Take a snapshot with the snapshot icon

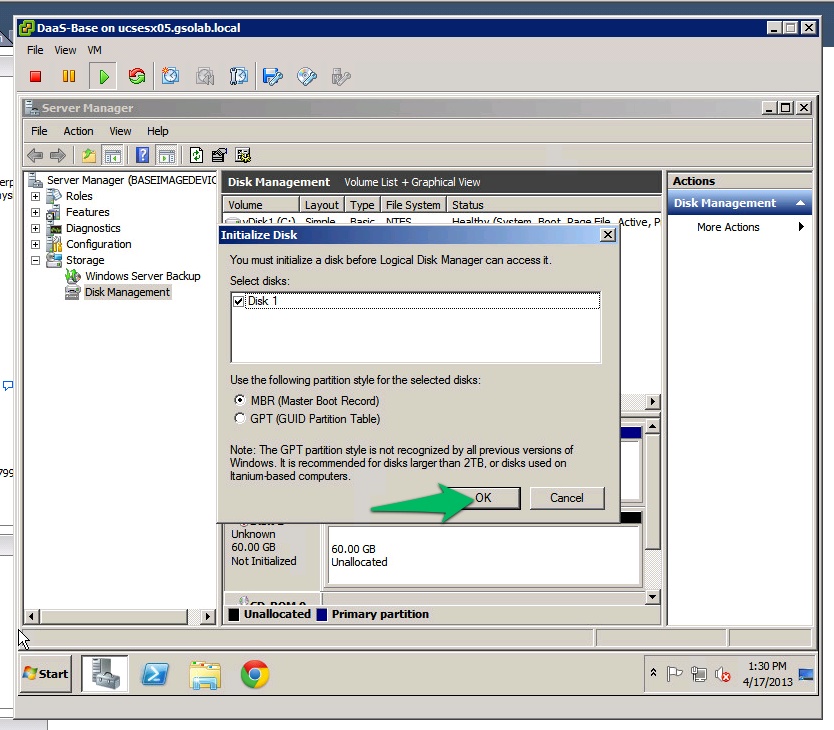[170, 76]
